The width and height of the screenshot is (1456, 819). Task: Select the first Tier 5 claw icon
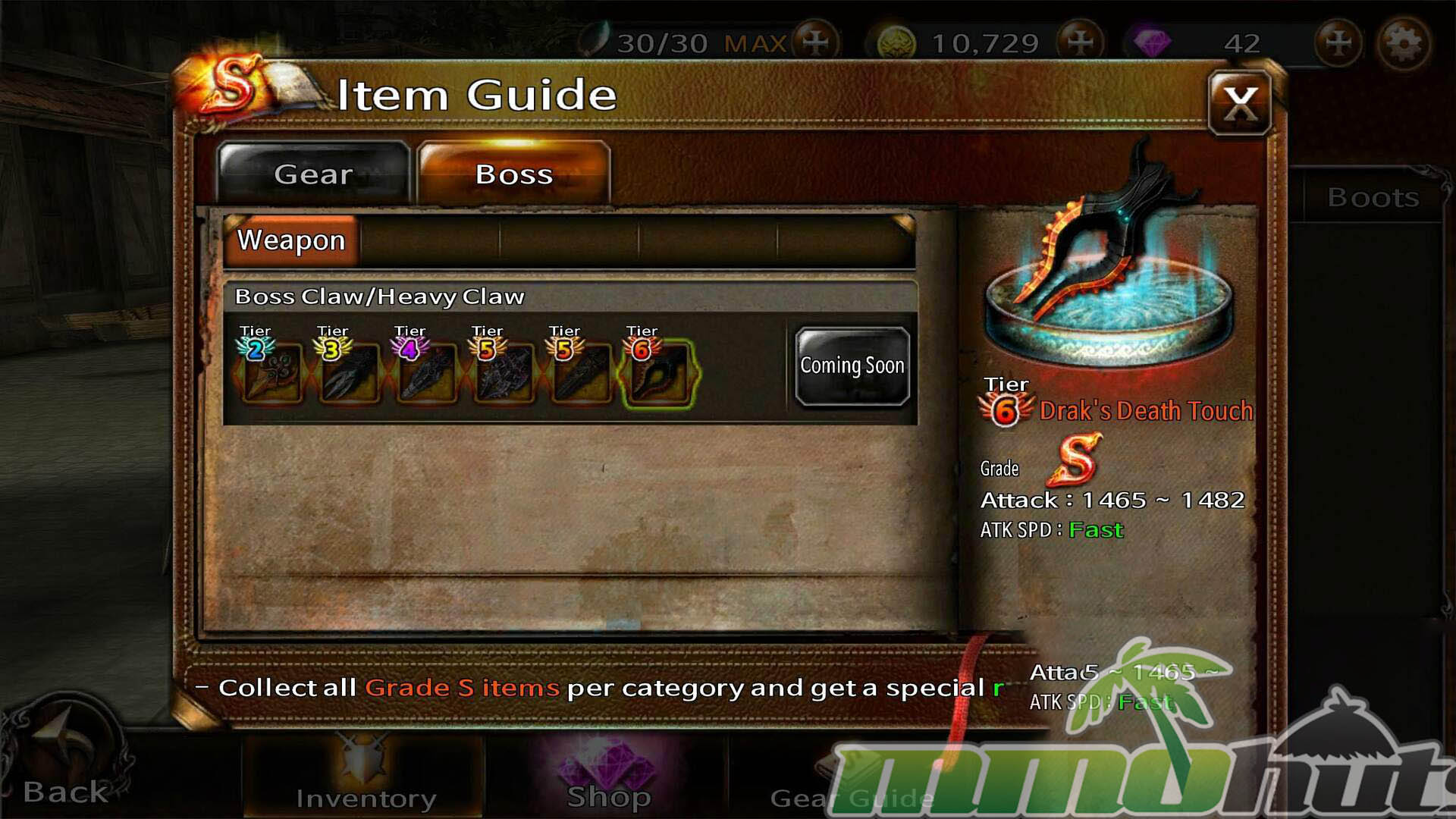point(504,372)
